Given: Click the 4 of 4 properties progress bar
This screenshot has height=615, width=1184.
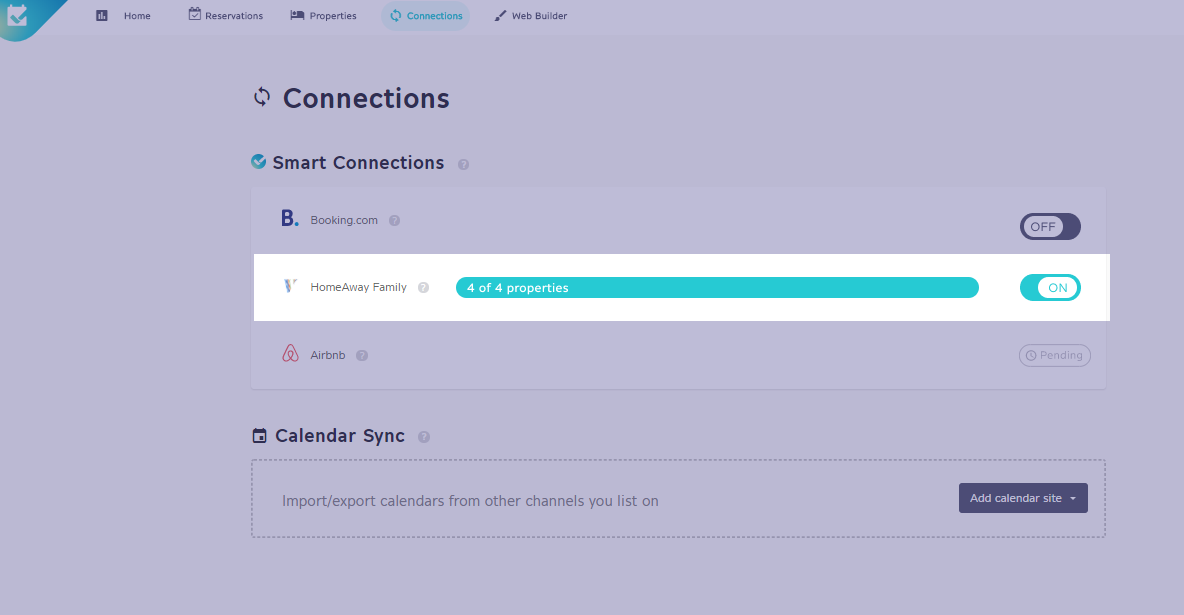Looking at the screenshot, I should tap(717, 288).
